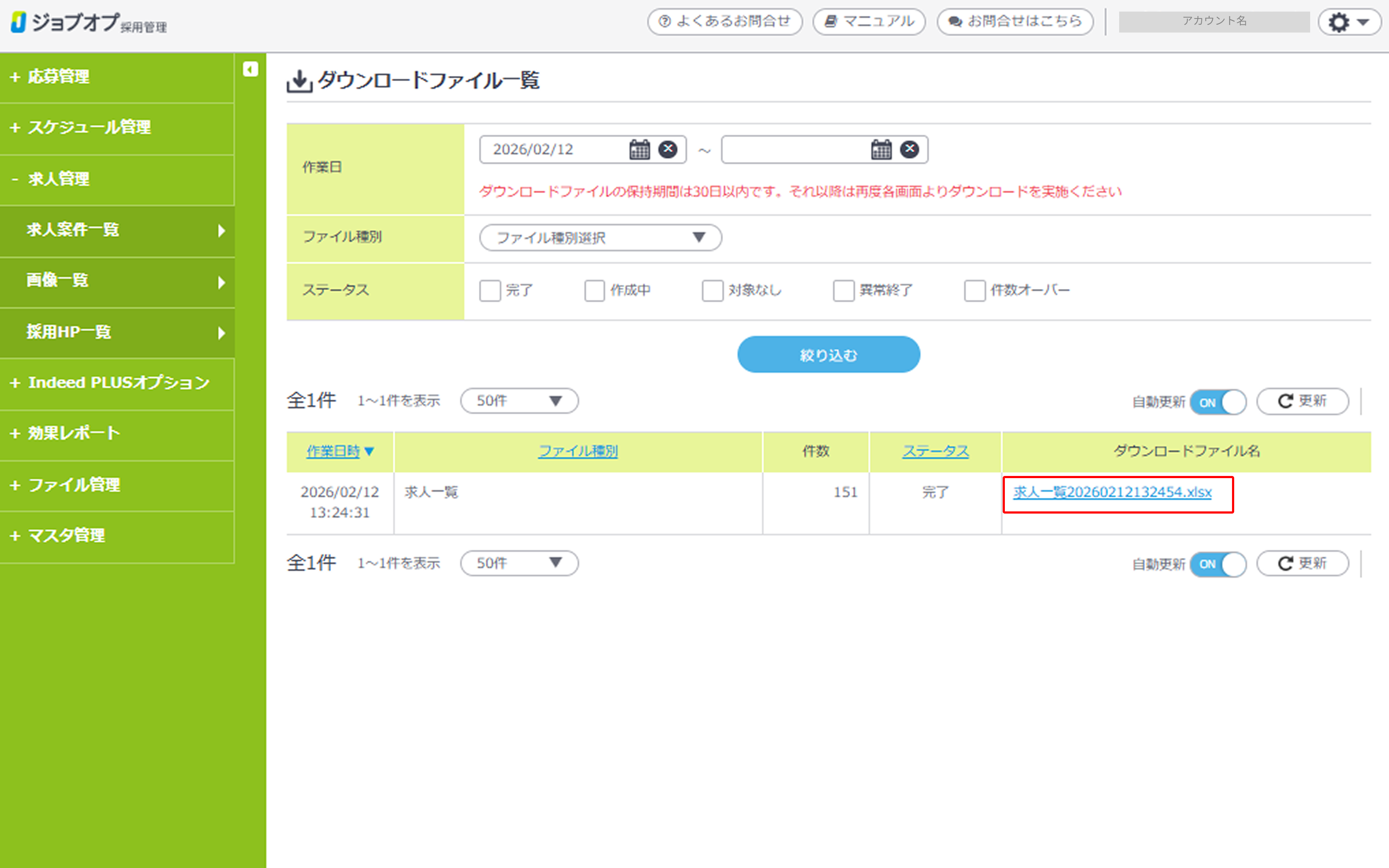Open top 50件 page size dropdown
This screenshot has width=1389, height=868.
point(519,401)
